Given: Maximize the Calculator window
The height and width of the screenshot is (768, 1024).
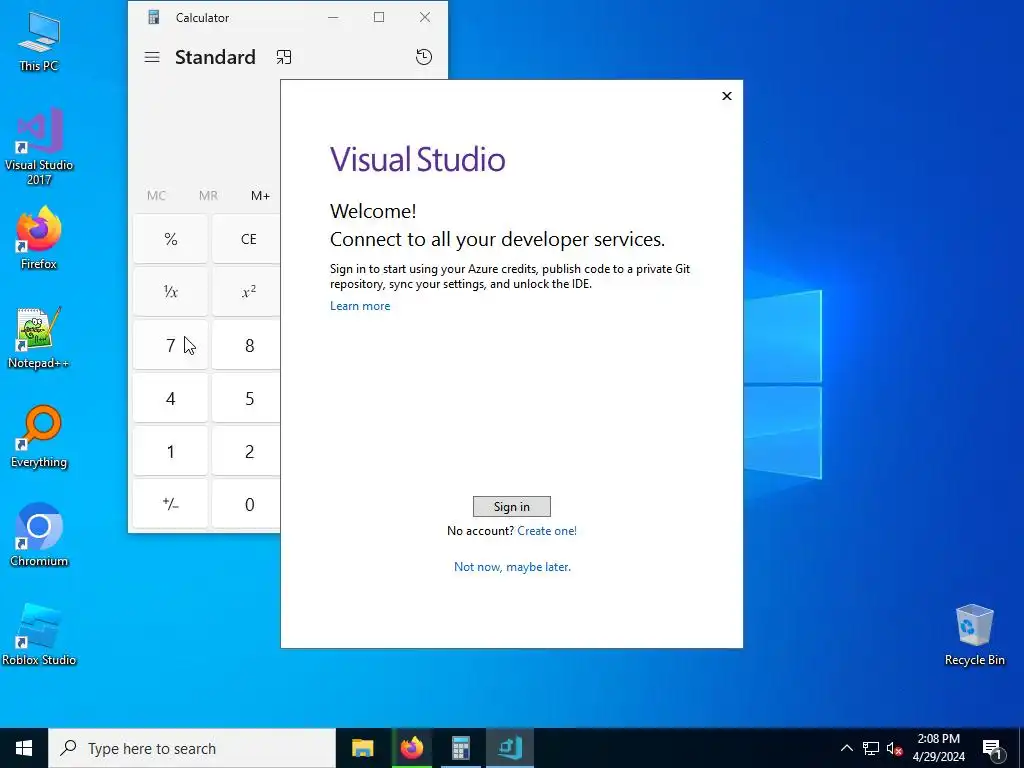Looking at the screenshot, I should click(x=379, y=18).
